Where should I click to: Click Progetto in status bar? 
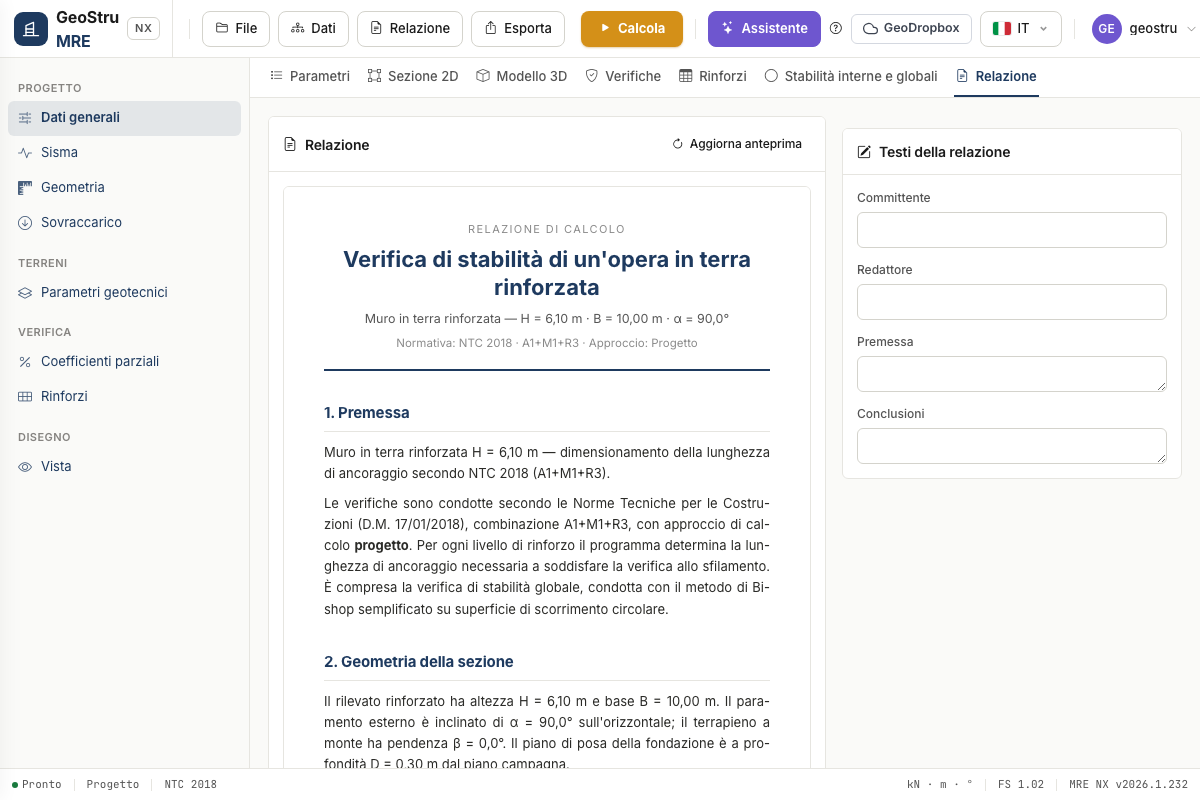[113, 785]
